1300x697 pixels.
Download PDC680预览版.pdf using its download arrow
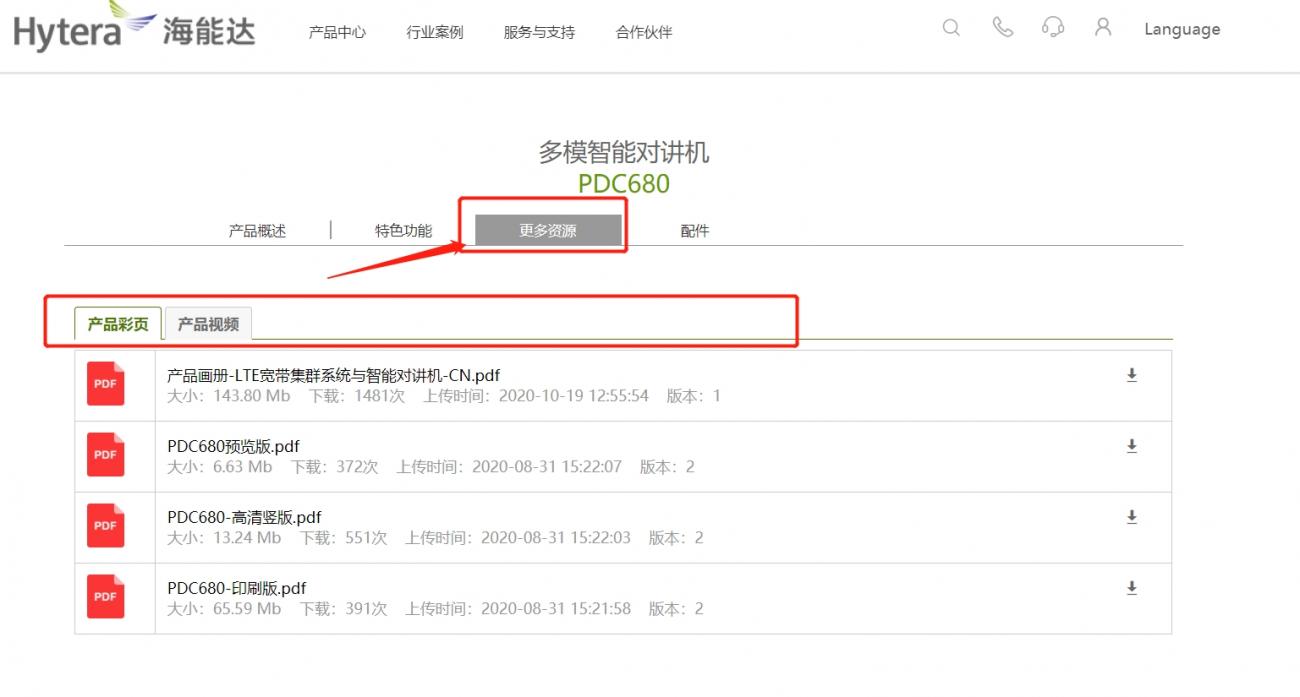coord(1132,446)
